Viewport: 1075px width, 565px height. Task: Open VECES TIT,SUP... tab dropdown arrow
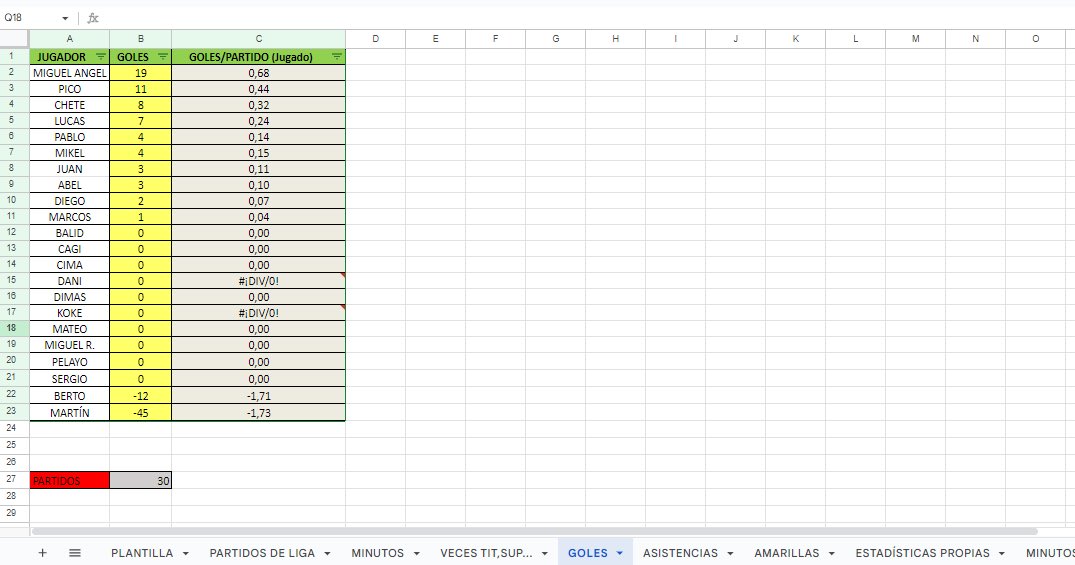544,553
